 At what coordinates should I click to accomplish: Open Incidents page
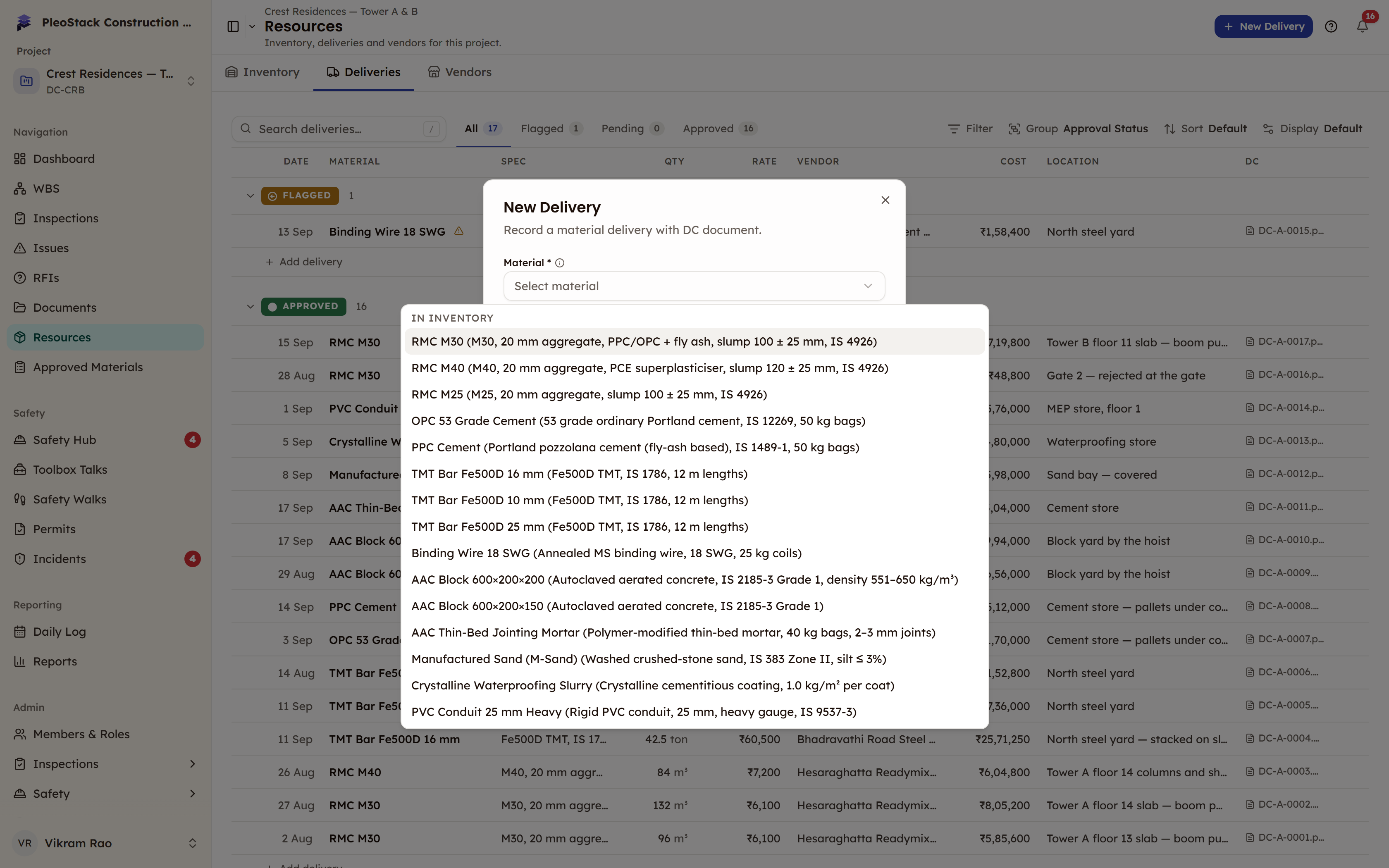[x=105, y=559]
